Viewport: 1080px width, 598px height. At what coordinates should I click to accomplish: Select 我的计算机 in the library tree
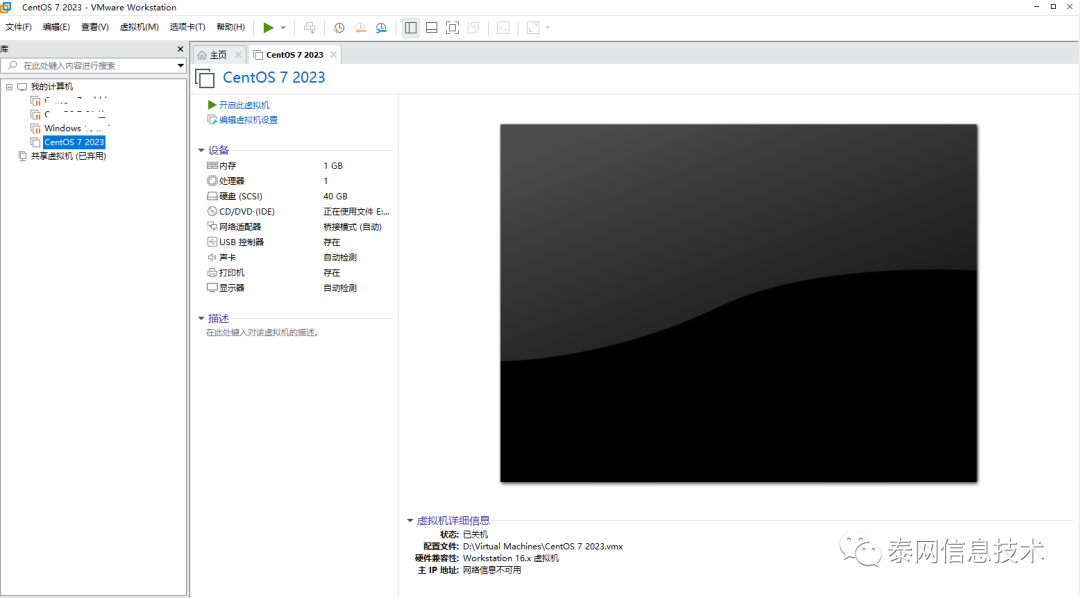tap(52, 87)
